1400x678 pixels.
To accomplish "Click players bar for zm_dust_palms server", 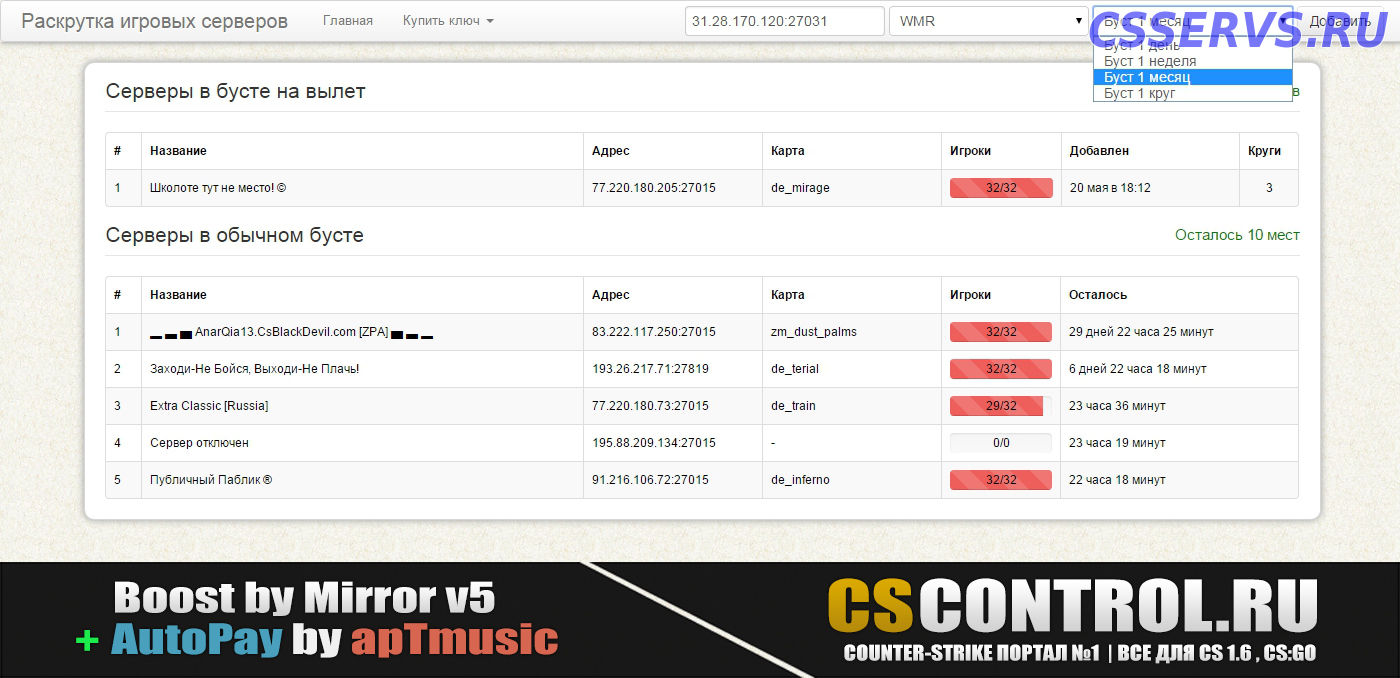I will [1001, 332].
